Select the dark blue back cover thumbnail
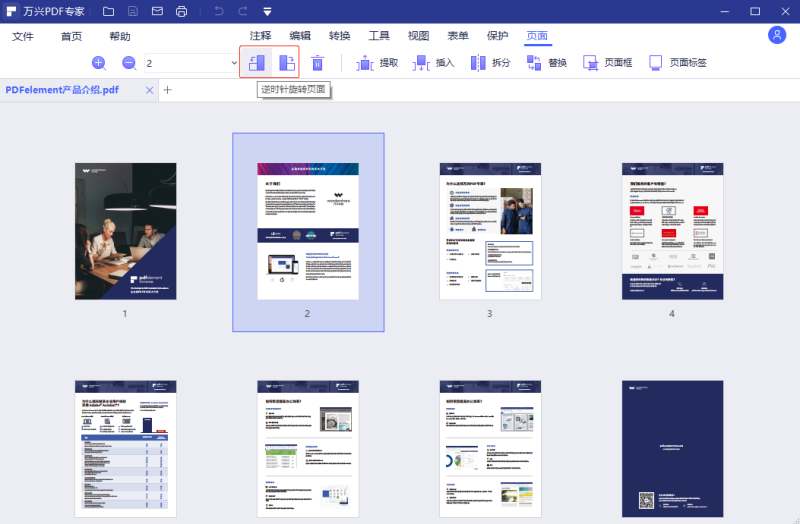800x524 pixels. point(672,448)
